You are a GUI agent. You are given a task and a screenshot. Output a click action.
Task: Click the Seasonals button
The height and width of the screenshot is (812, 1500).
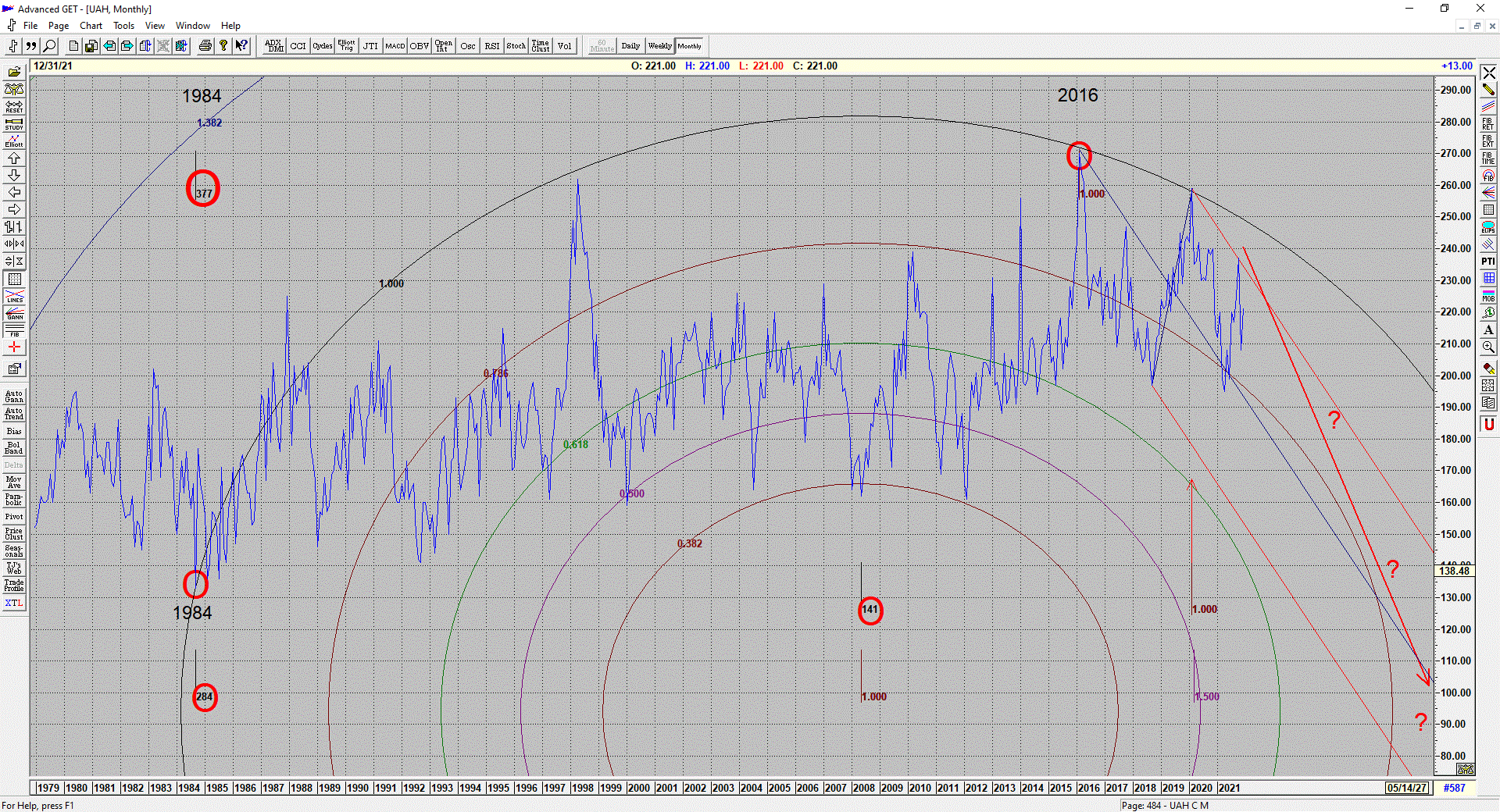pos(14,551)
